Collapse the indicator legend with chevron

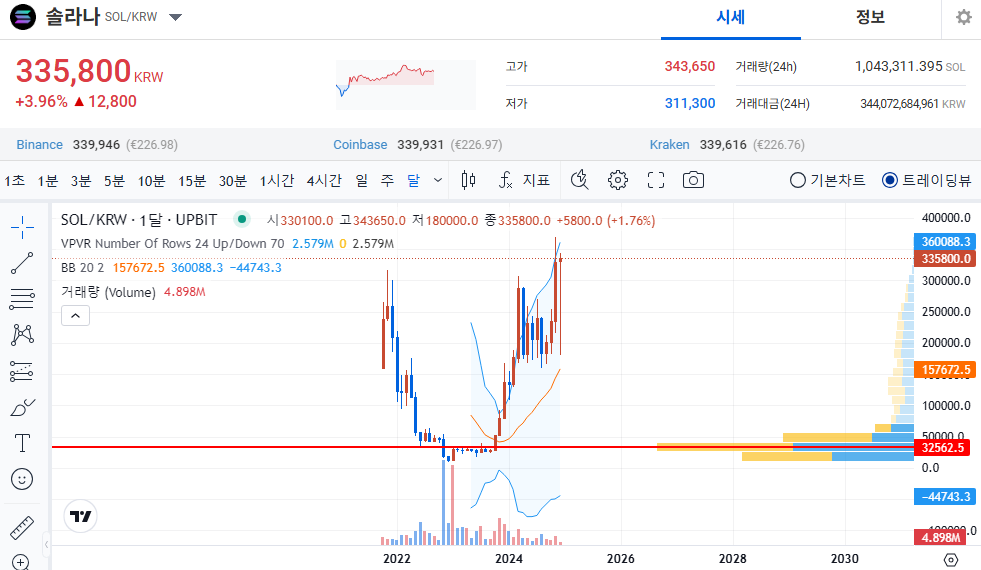pyautogui.click(x=75, y=316)
